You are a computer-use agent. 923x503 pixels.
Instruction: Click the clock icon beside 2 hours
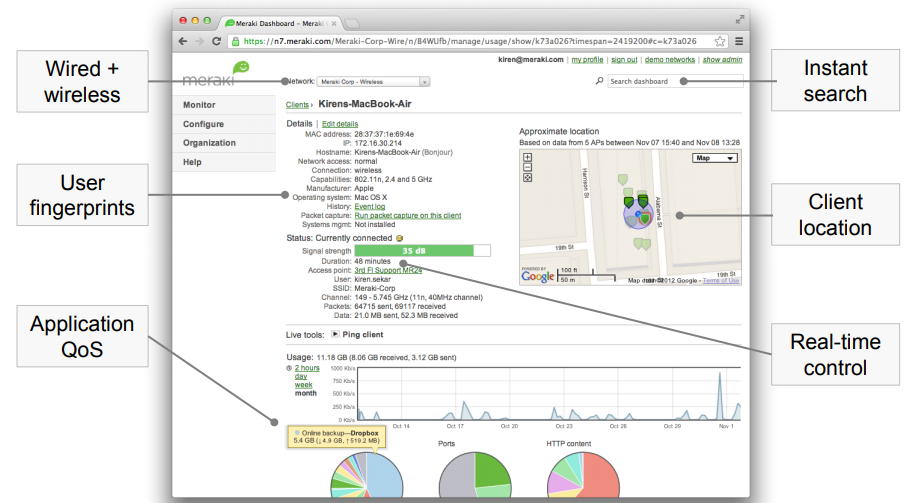(x=289, y=368)
